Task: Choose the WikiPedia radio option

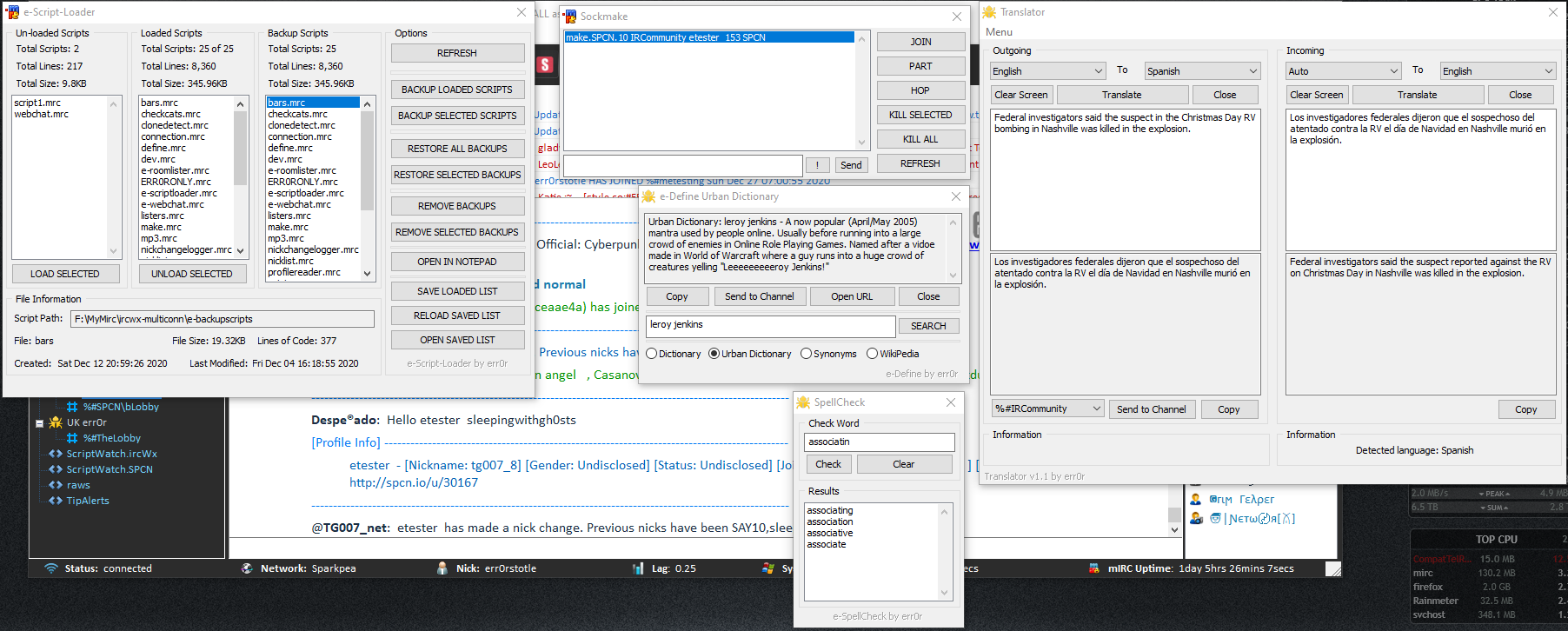Action: point(872,354)
